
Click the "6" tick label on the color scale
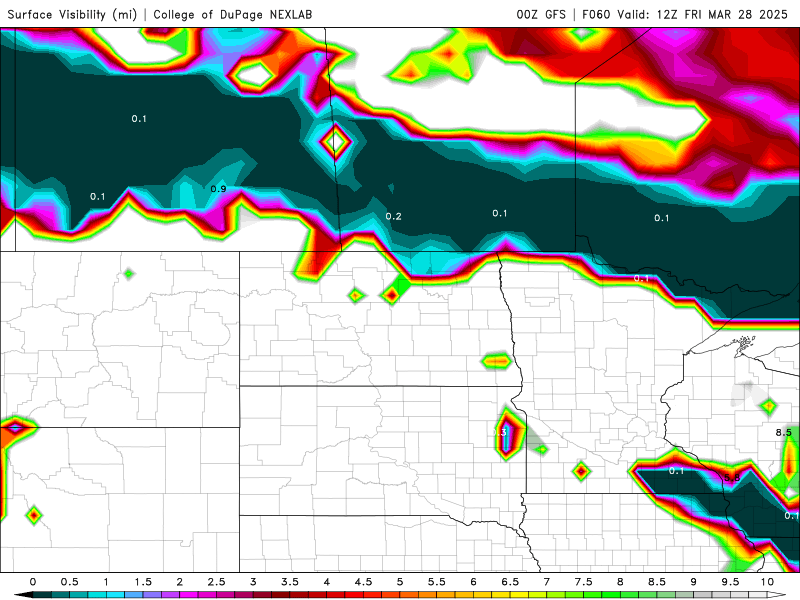coord(473,582)
